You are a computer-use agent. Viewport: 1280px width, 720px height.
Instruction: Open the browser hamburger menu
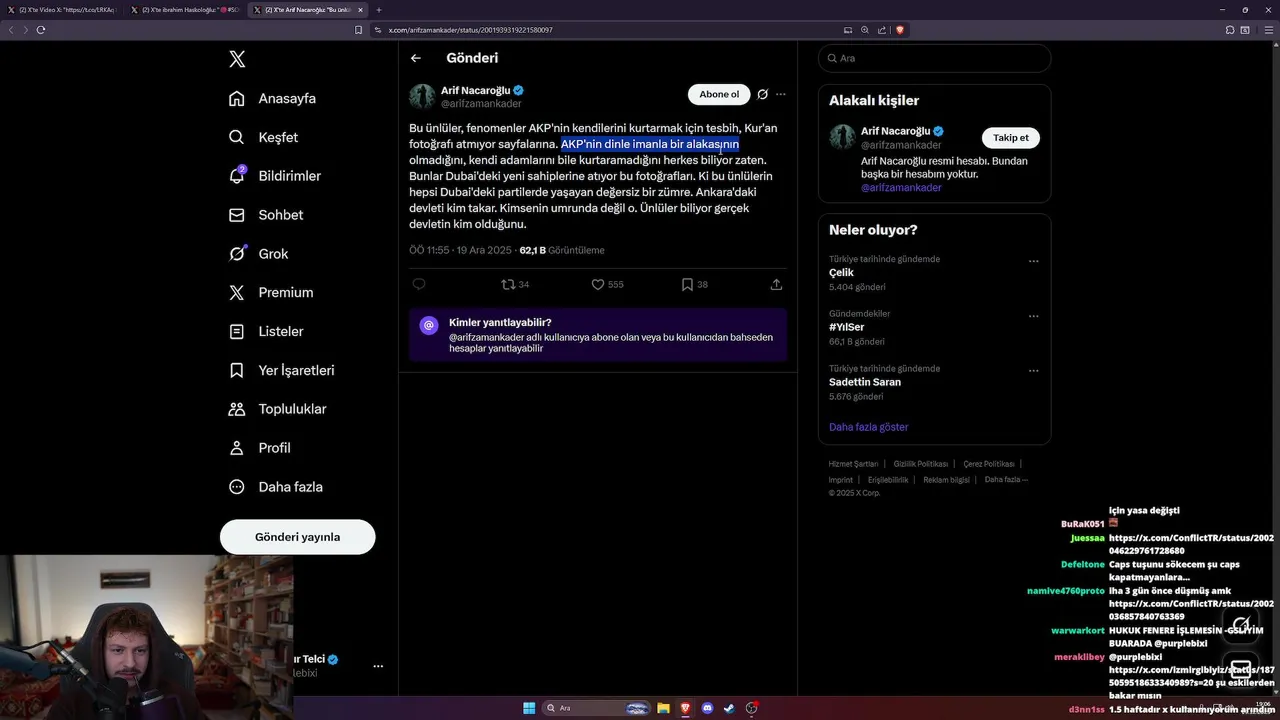[1267, 30]
